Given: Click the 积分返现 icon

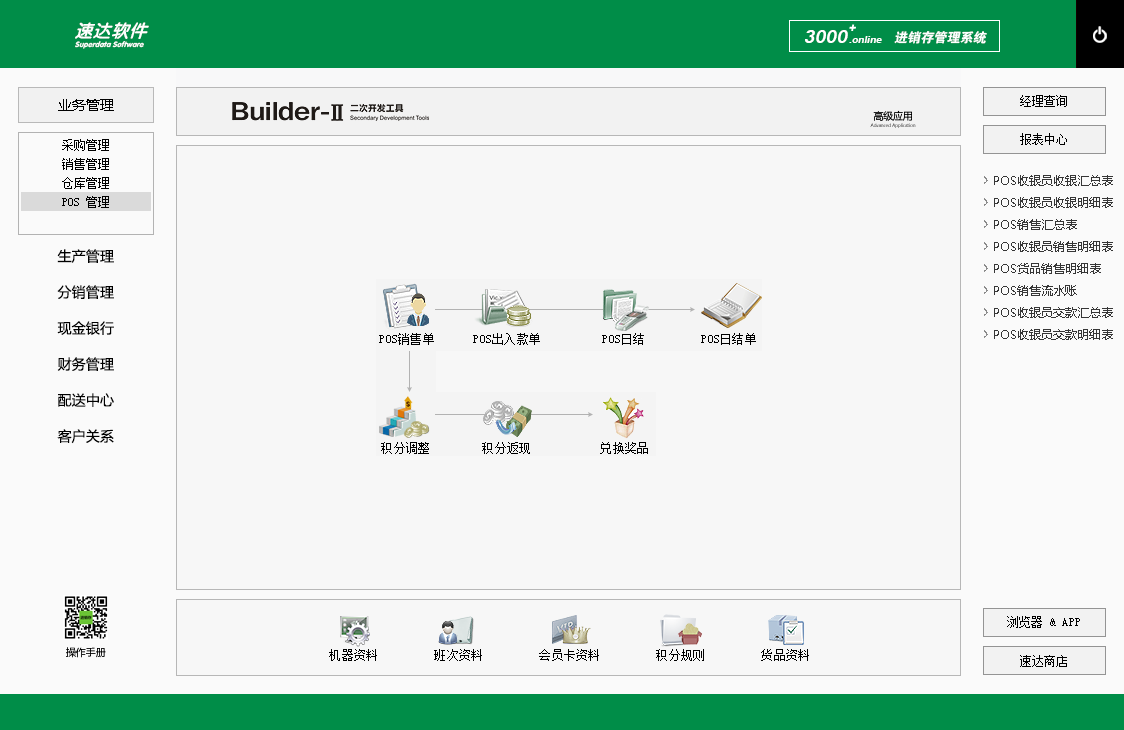Looking at the screenshot, I should point(506,417).
